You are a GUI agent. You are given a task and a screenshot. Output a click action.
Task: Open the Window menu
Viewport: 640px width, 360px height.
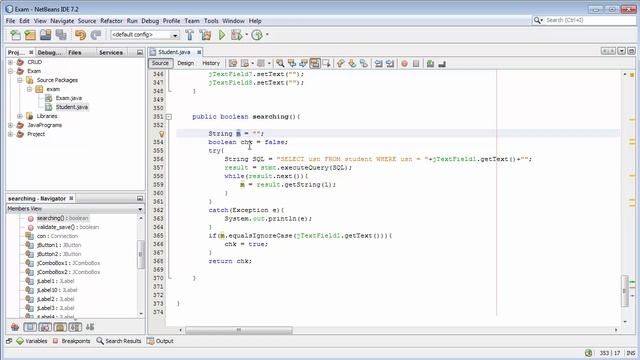233,21
